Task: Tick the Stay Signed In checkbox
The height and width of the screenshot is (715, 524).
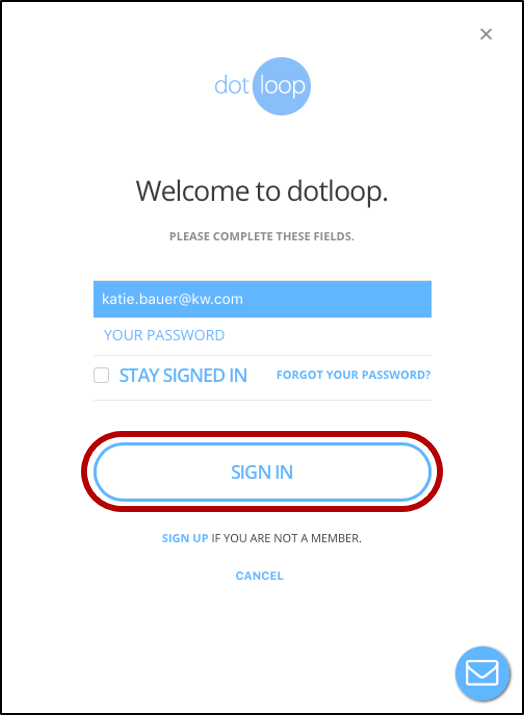Action: point(101,375)
